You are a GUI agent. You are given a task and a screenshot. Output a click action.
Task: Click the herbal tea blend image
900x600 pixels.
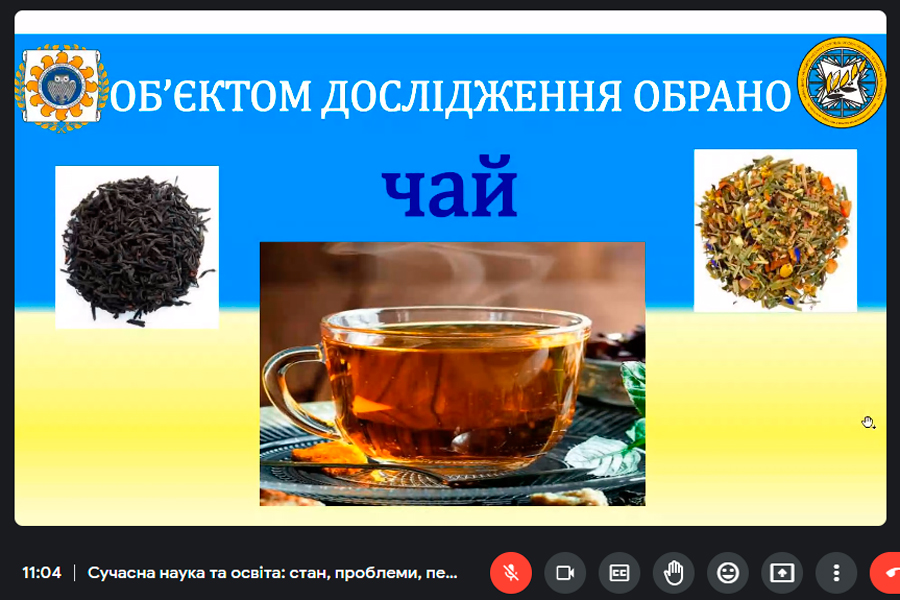[775, 231]
